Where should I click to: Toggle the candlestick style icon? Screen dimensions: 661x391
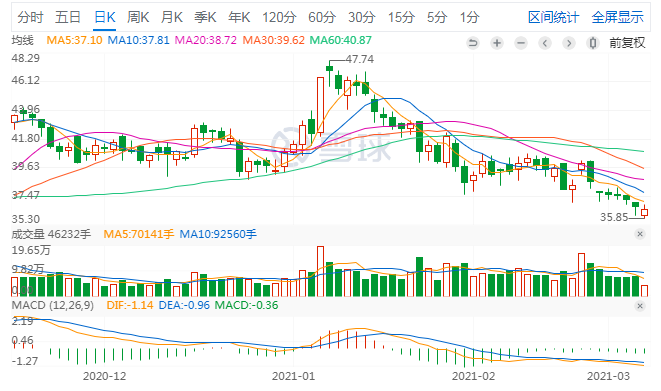pos(593,43)
